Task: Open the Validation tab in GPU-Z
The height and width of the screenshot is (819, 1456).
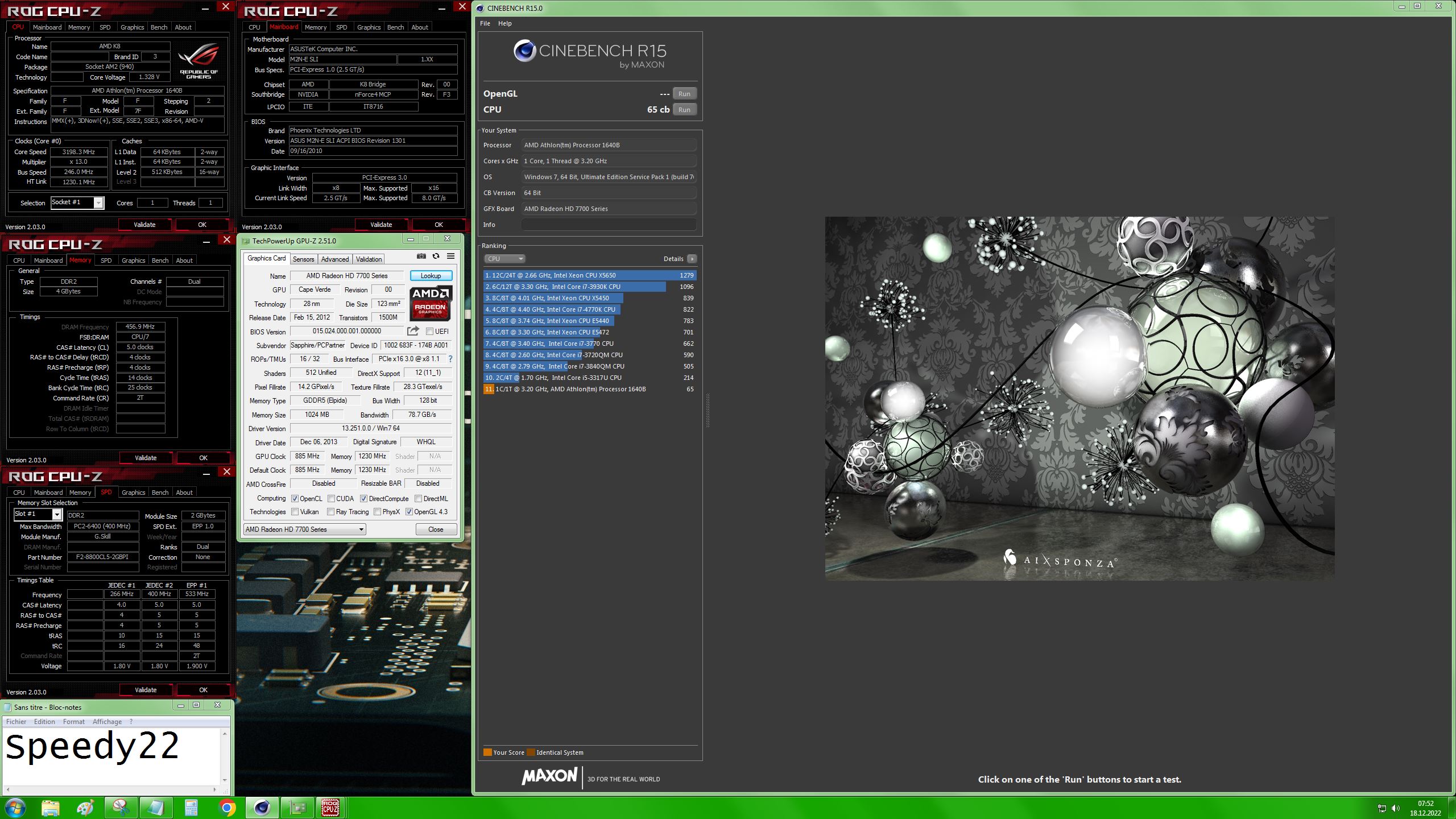Action: pos(369,259)
